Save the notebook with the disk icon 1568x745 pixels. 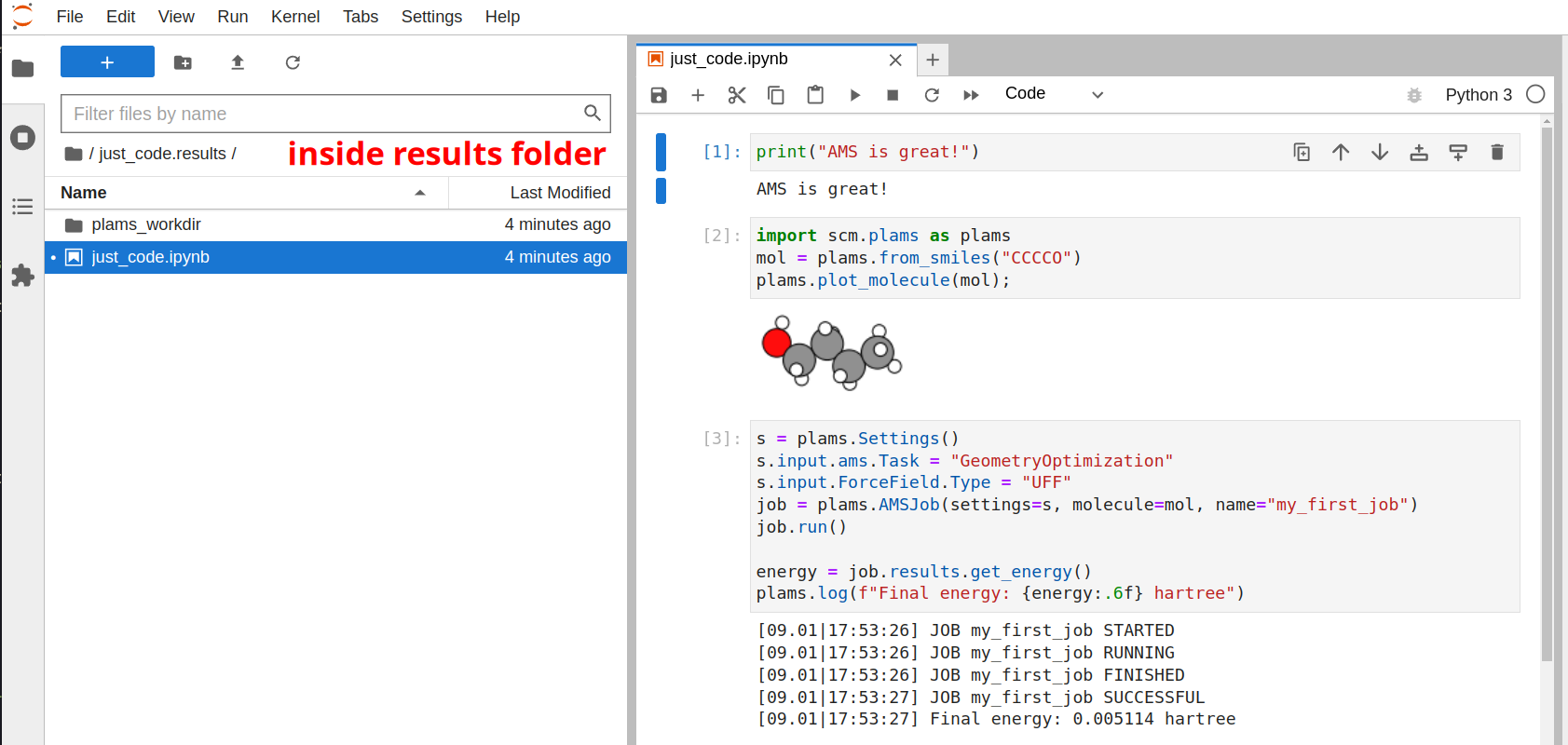pyautogui.click(x=659, y=95)
